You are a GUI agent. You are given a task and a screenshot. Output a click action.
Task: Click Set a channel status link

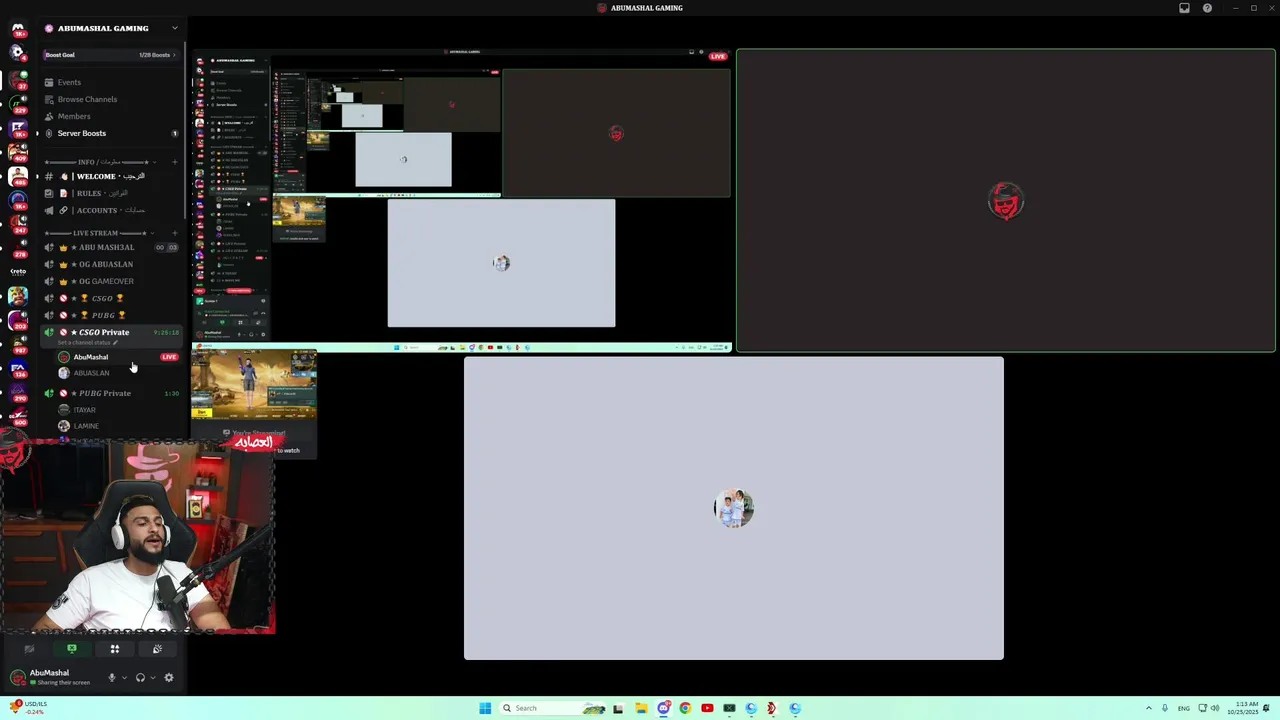click(88, 342)
